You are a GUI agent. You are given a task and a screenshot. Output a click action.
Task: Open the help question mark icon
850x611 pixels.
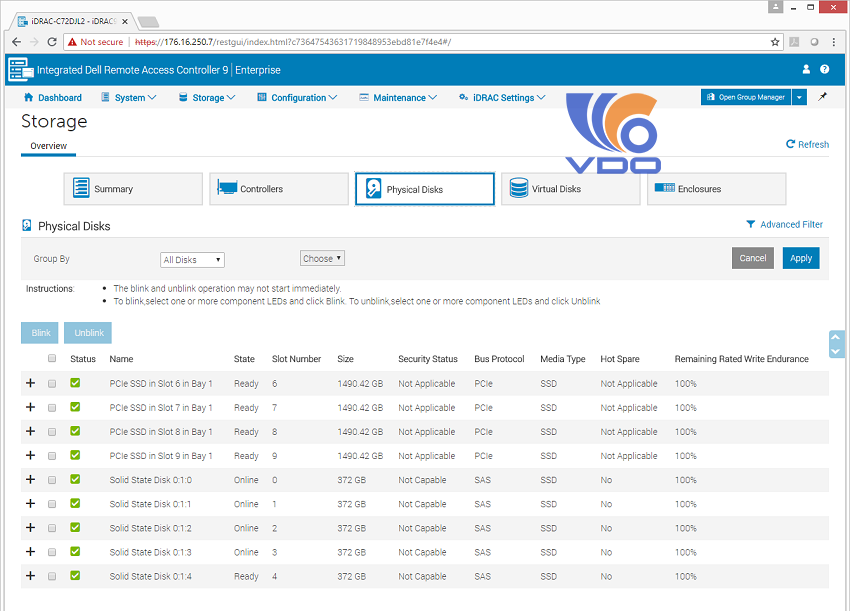[x=825, y=69]
